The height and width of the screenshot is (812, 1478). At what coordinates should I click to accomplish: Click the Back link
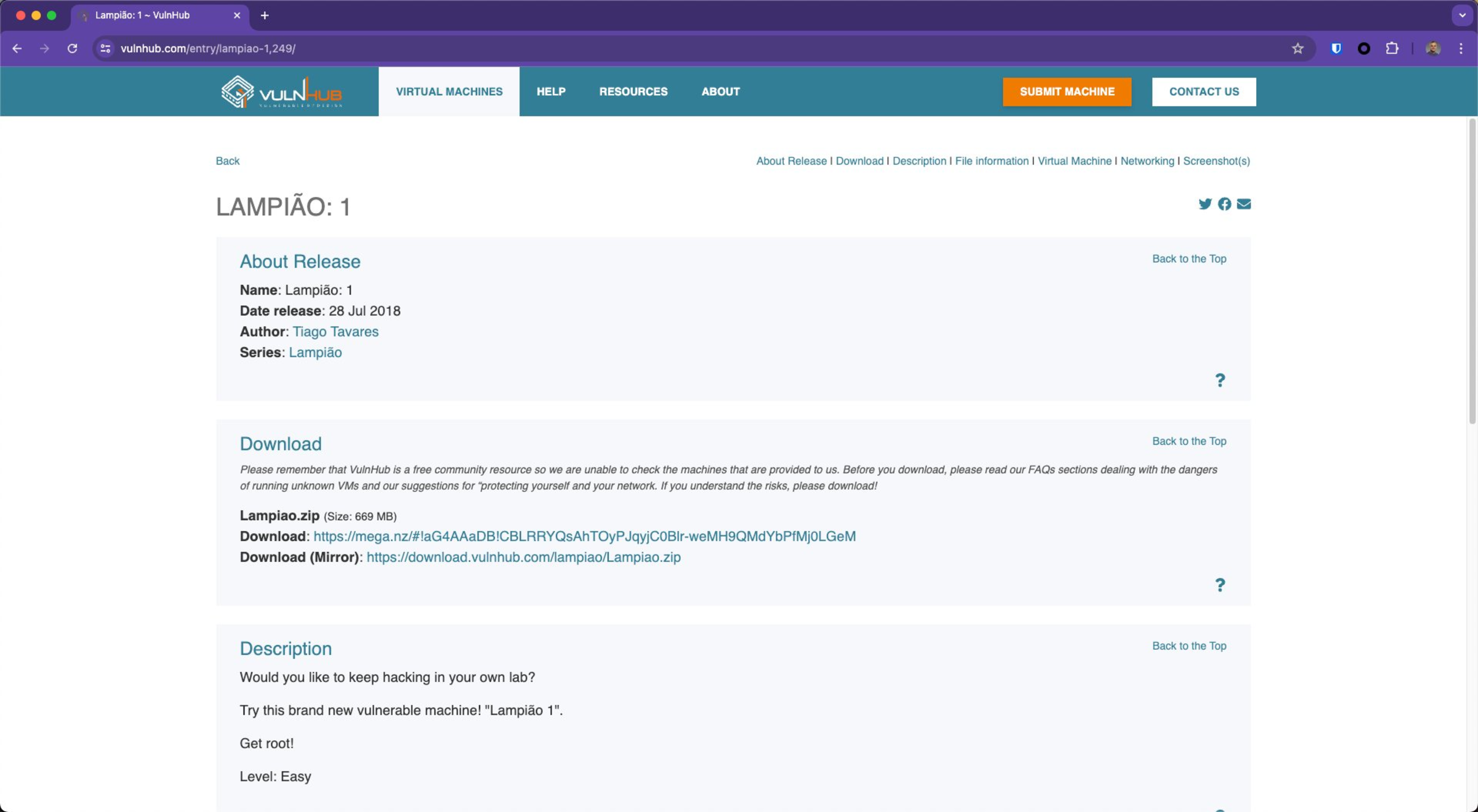point(228,161)
